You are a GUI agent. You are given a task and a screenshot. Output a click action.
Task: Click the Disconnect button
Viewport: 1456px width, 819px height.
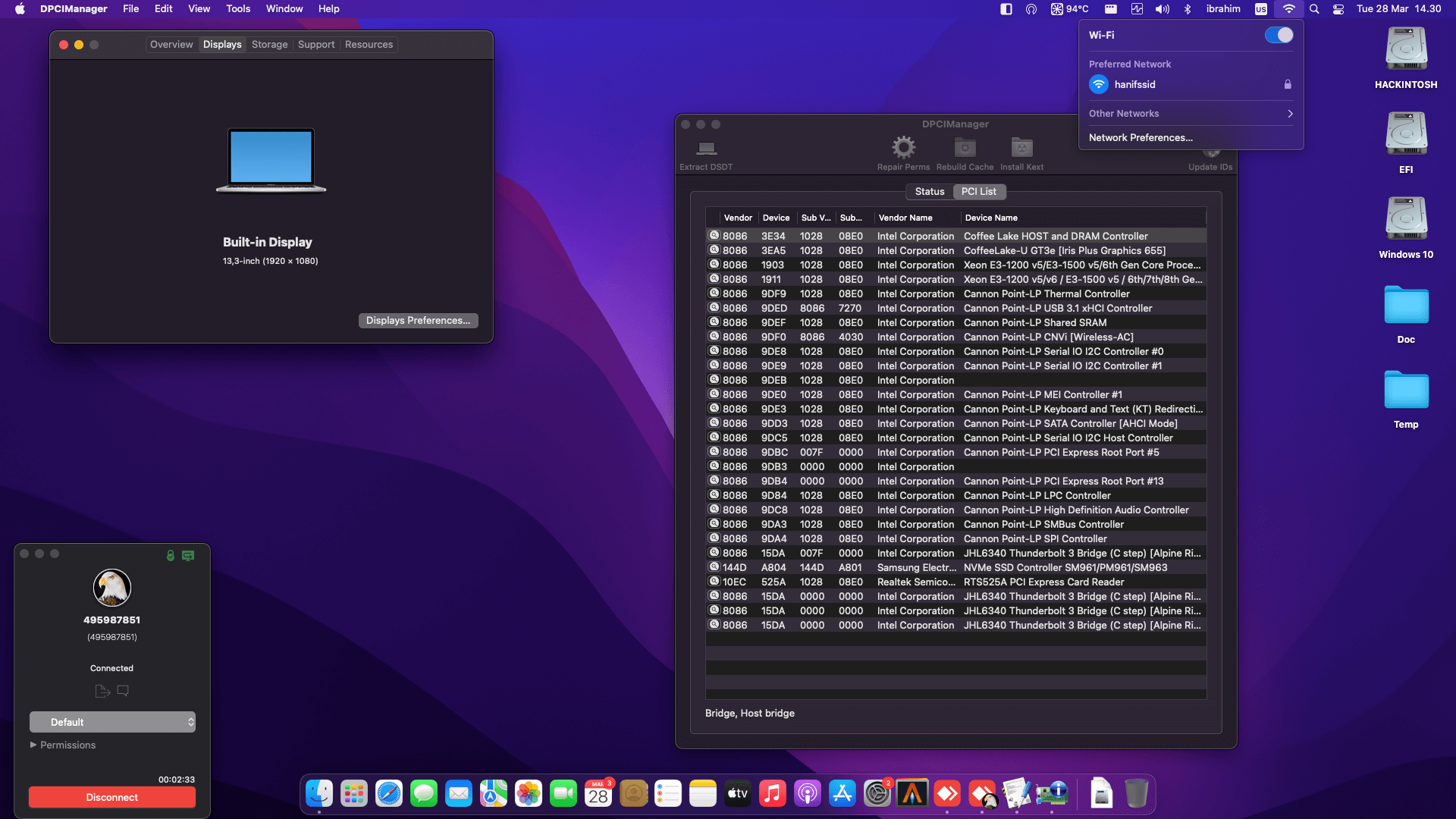pos(111,797)
